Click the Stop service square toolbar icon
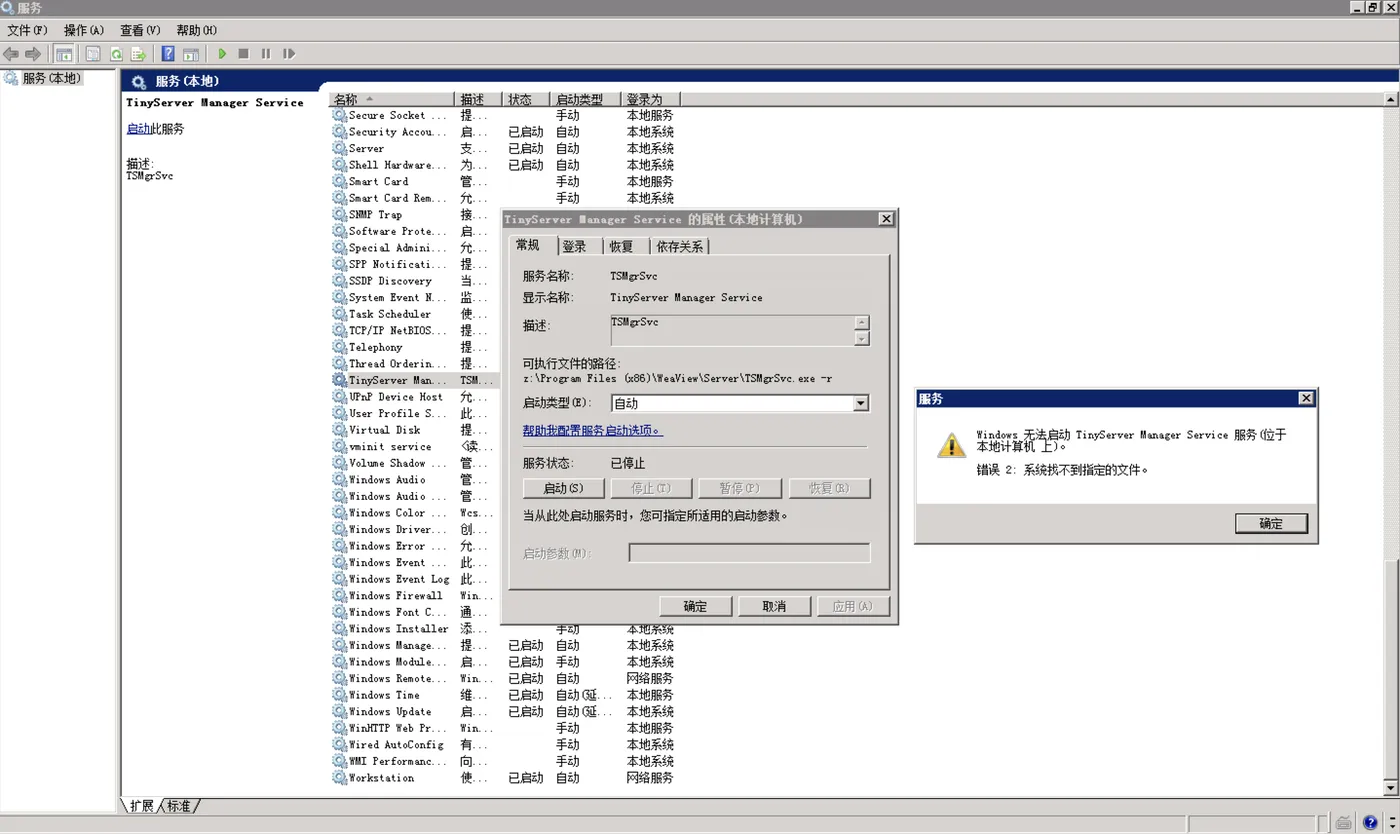The image size is (1400, 834). [243, 54]
